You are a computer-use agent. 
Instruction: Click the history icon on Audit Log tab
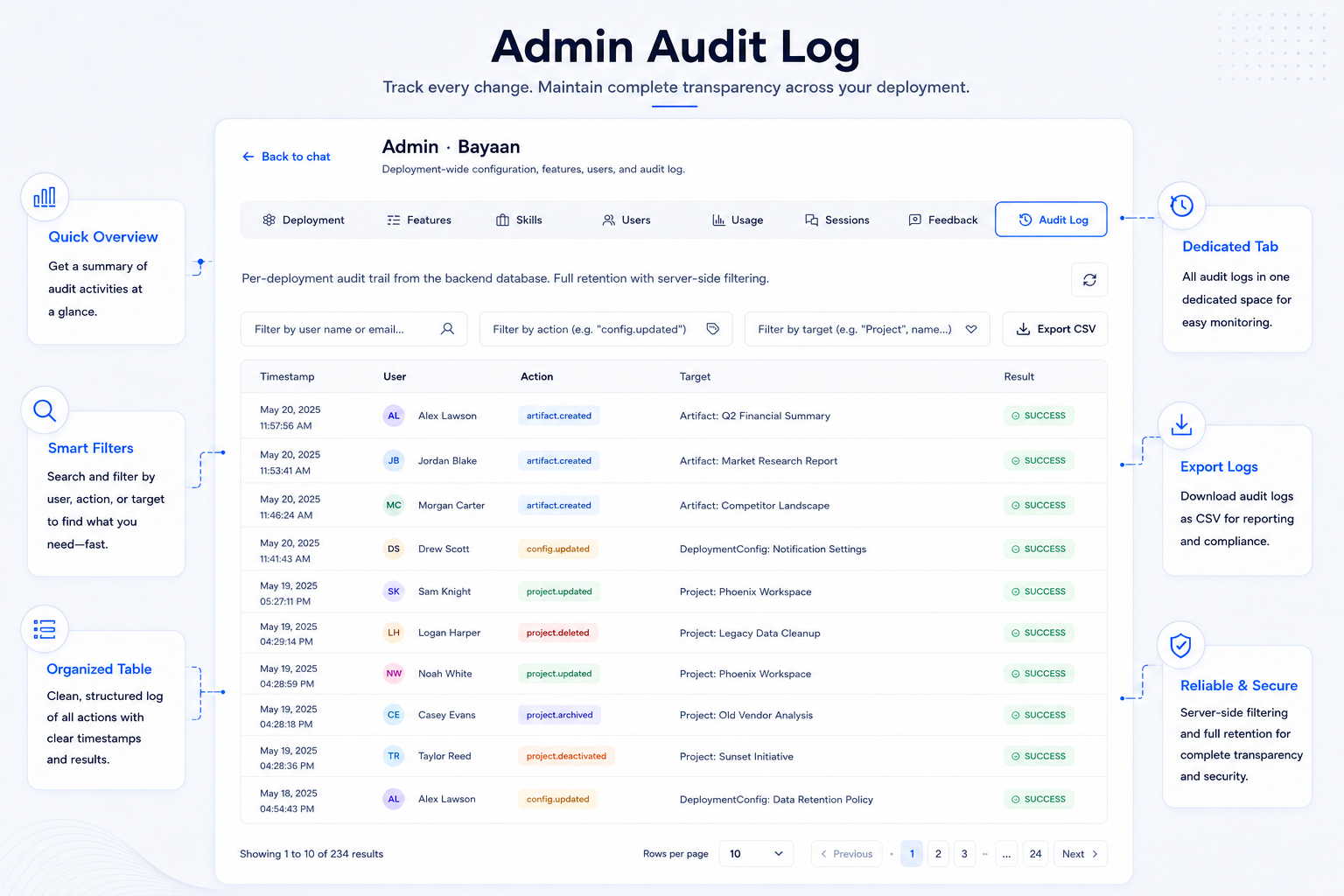point(1025,220)
